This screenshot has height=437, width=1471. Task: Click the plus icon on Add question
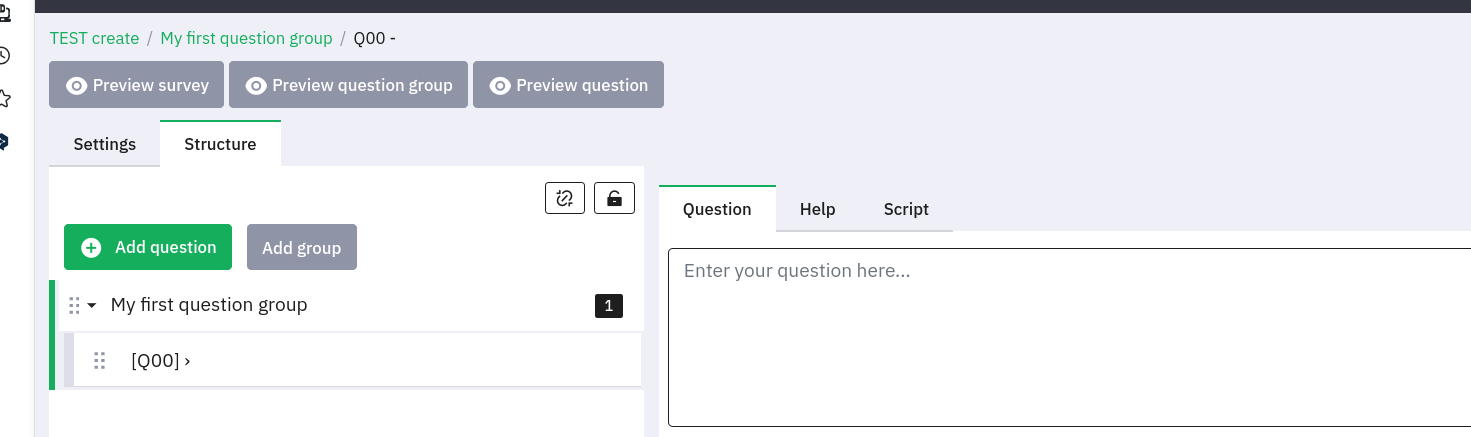tap(91, 247)
